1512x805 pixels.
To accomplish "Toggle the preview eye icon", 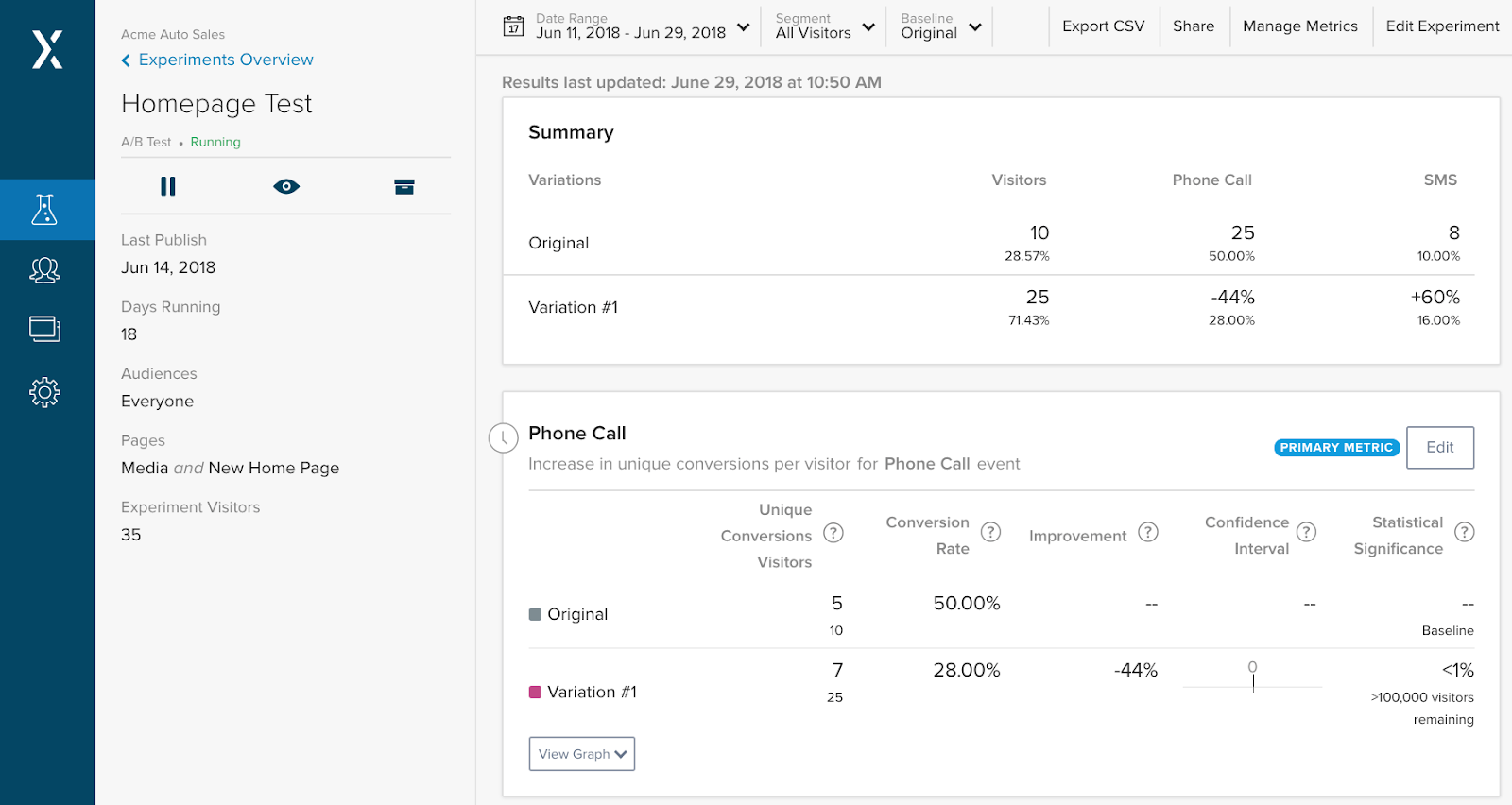I will pyautogui.click(x=286, y=187).
